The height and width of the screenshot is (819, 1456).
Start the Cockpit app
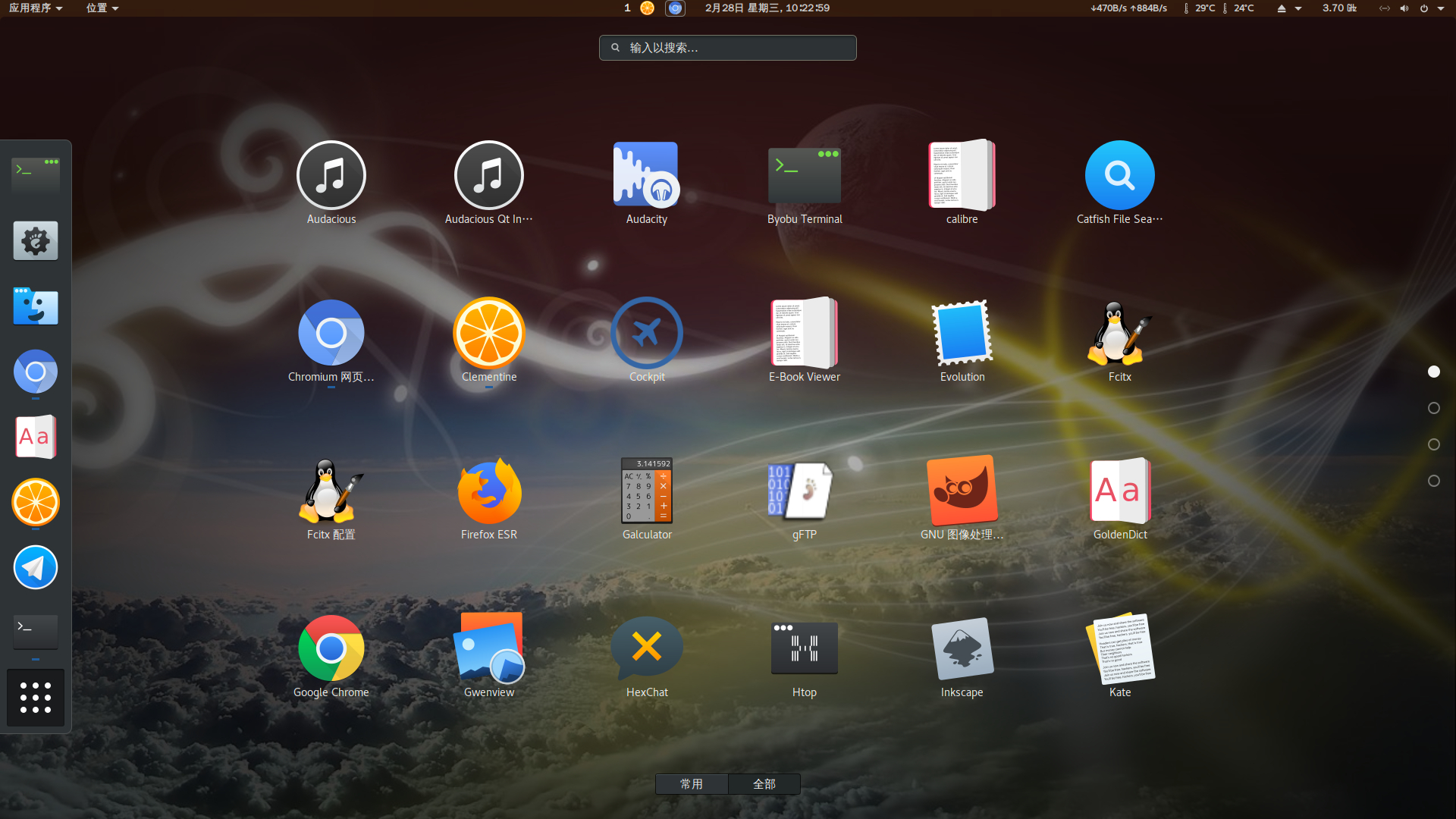click(646, 334)
